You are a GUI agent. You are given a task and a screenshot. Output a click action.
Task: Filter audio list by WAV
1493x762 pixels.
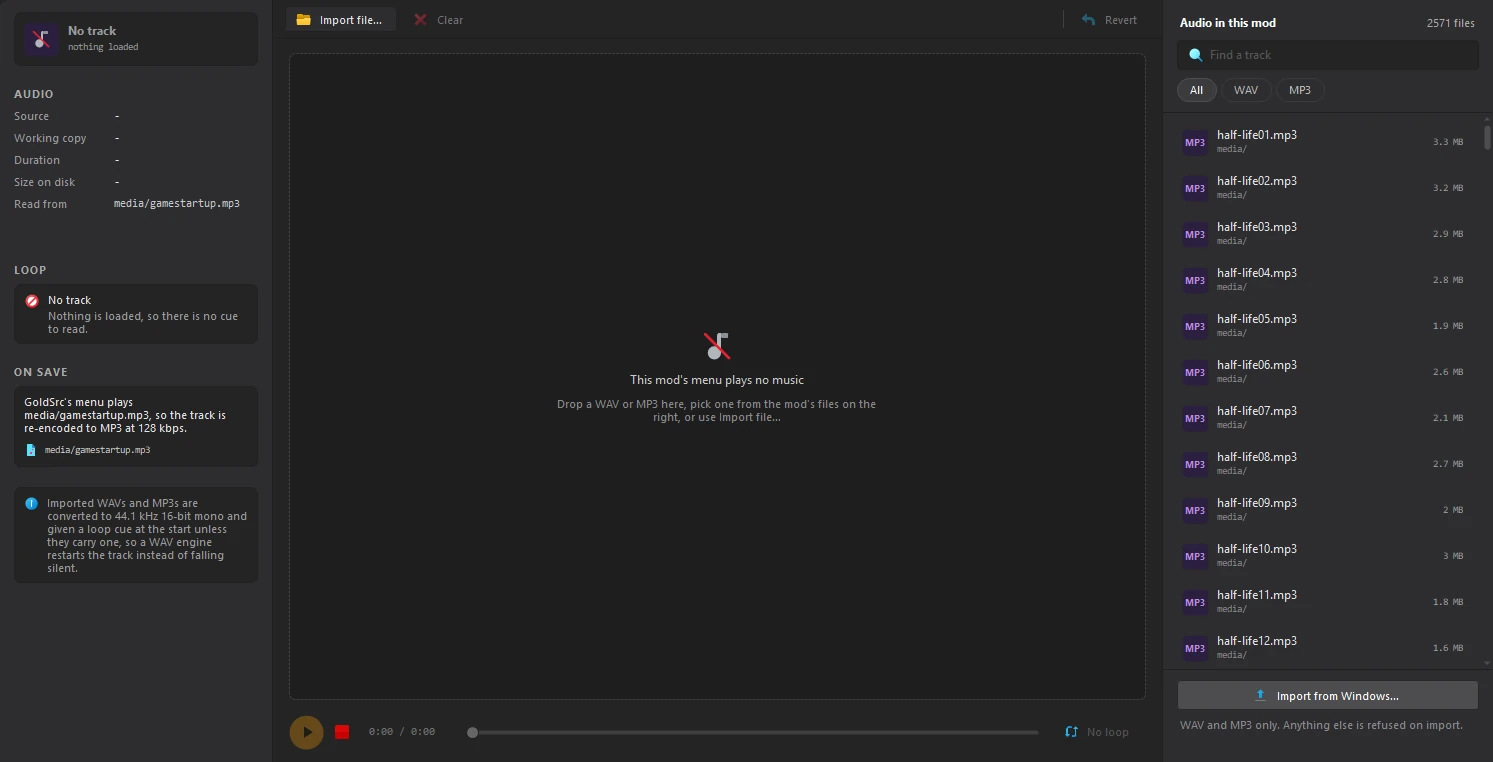[1246, 90]
